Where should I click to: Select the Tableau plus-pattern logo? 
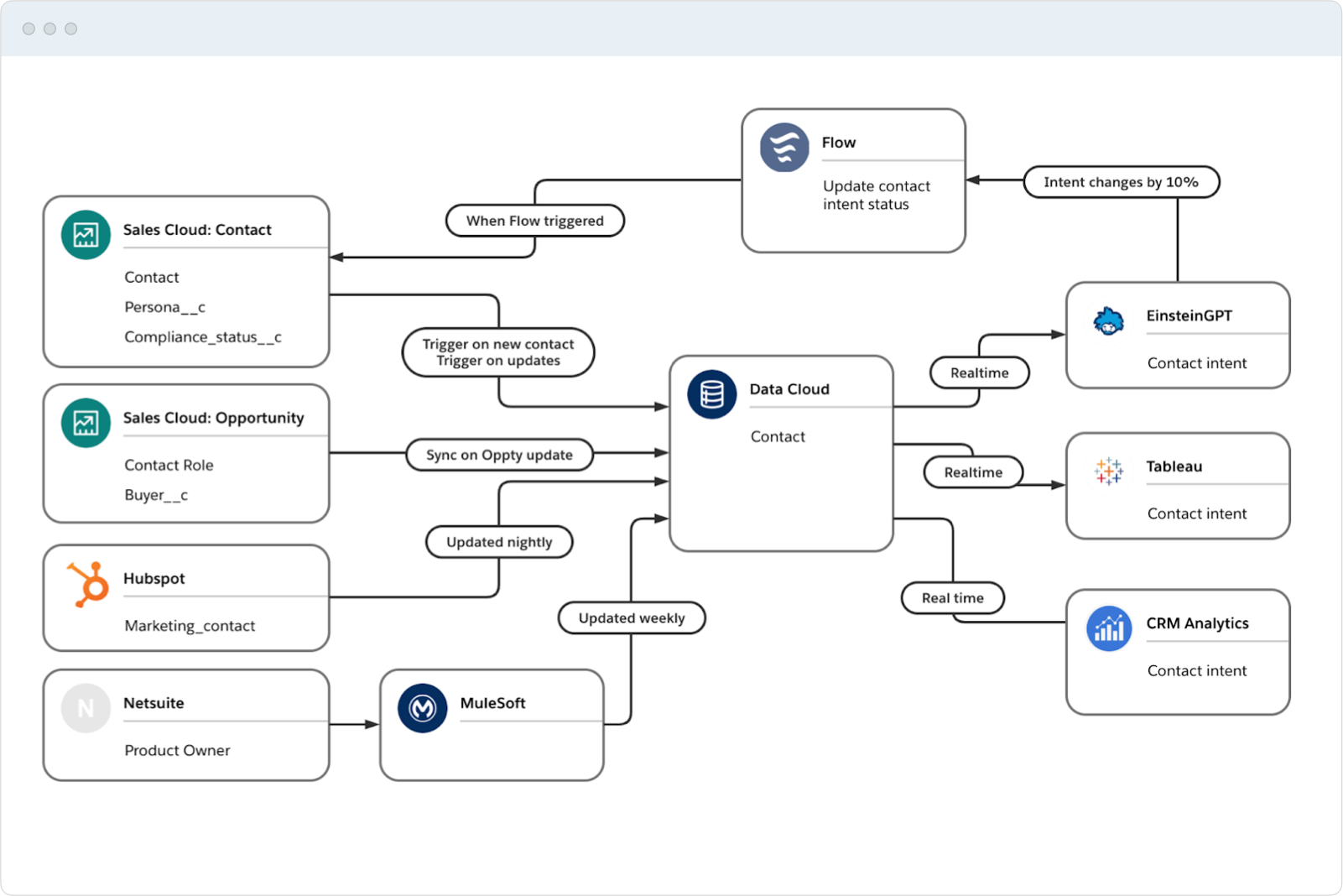[1109, 471]
